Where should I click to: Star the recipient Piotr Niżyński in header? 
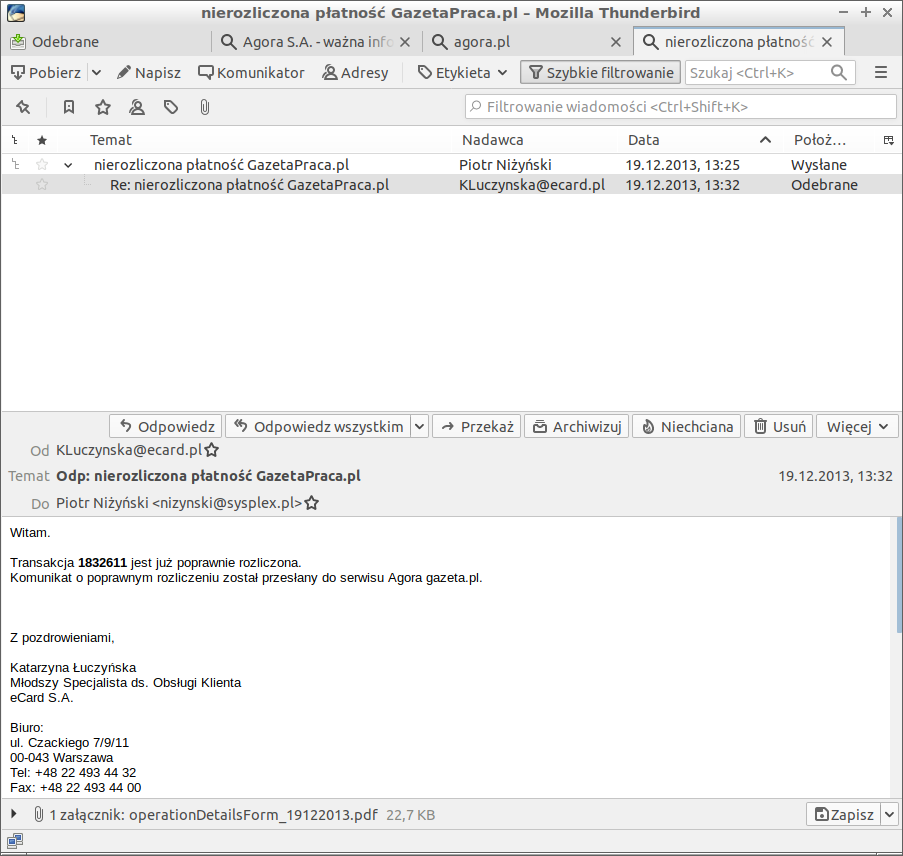click(x=312, y=503)
